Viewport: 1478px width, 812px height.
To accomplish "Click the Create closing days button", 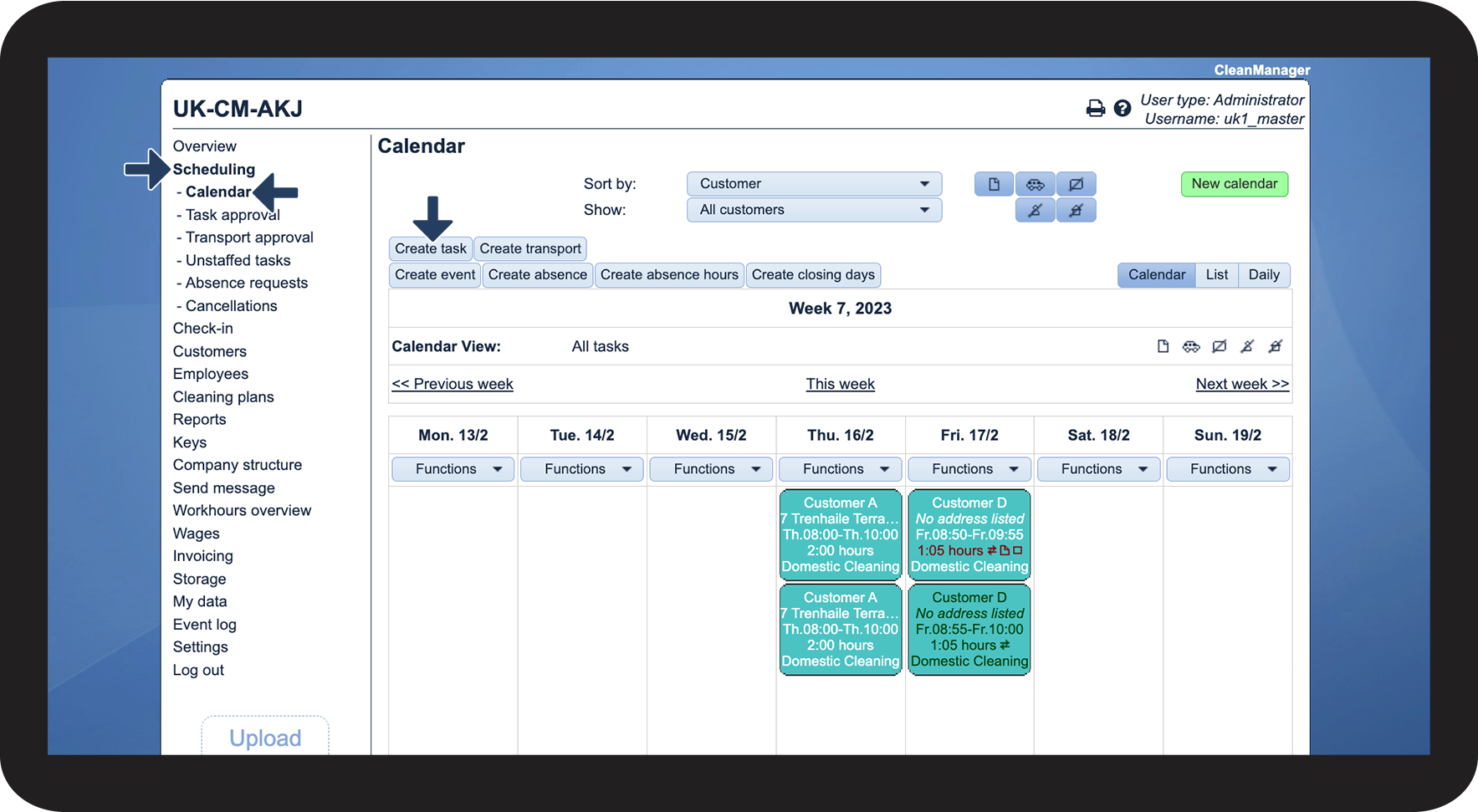I will [x=813, y=275].
